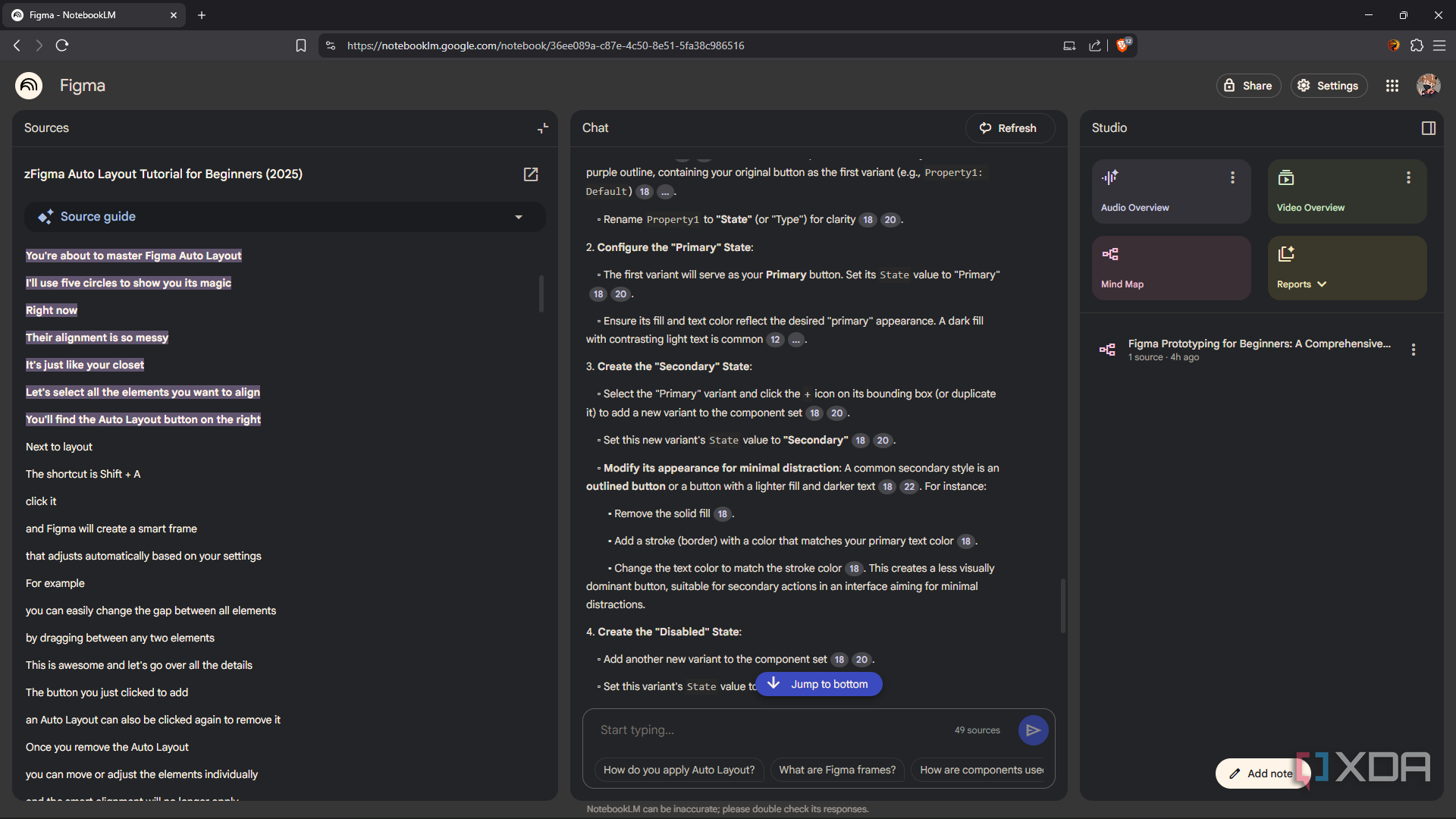Generate an Audio Overview
Viewport: 1456px width, 819px height.
coord(1172,192)
